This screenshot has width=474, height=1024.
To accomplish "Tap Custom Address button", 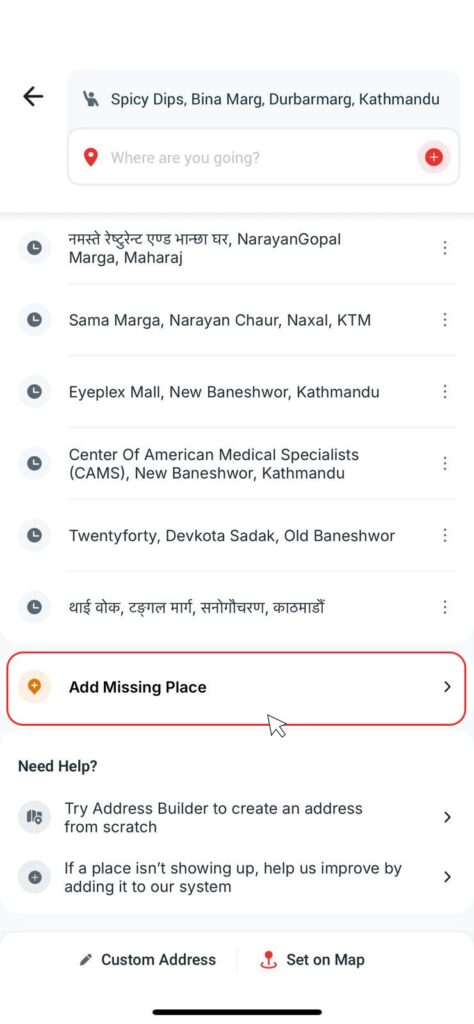I will (x=148, y=959).
